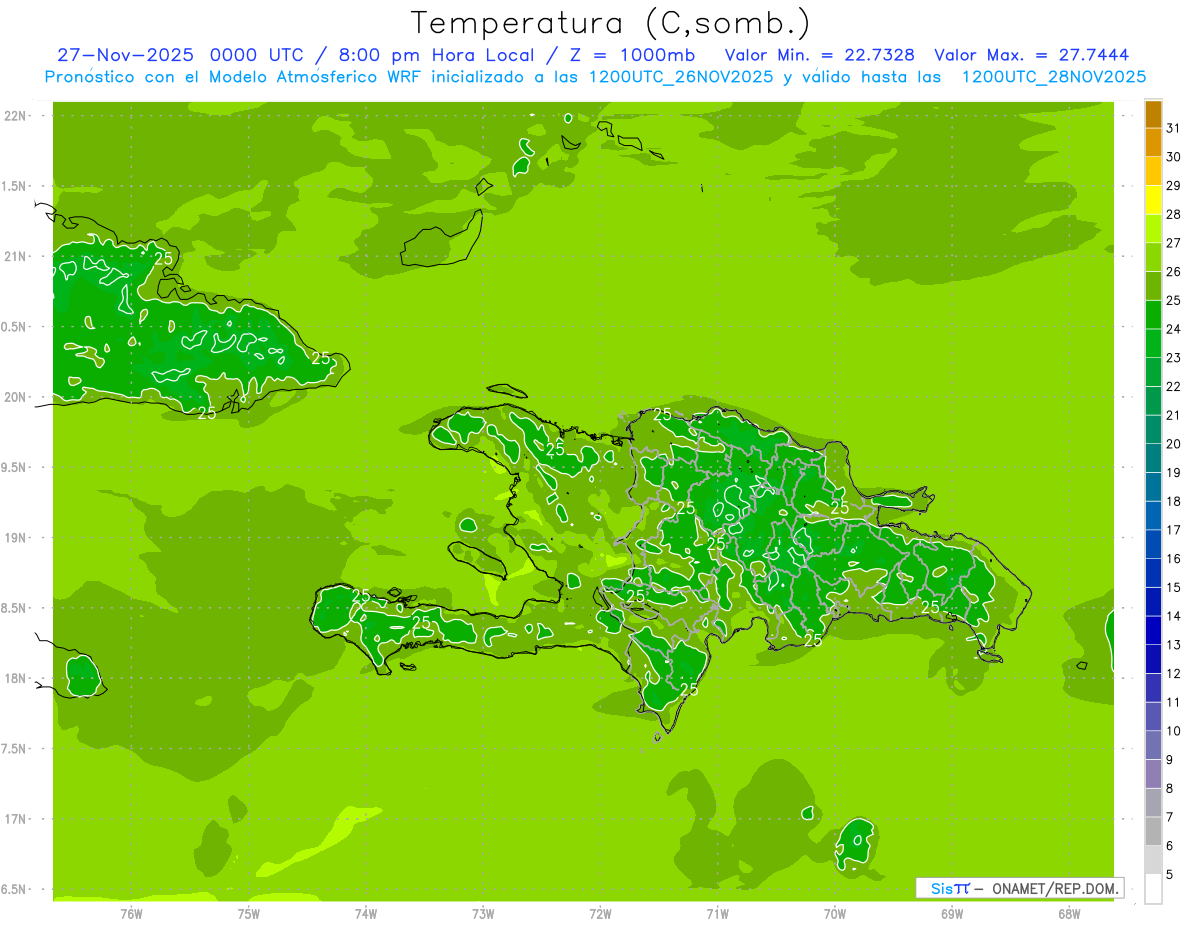Image resolution: width=1200 pixels, height=927 pixels.
Task: Select the white swatch at the legend bottom
Action: pyautogui.click(x=1153, y=889)
